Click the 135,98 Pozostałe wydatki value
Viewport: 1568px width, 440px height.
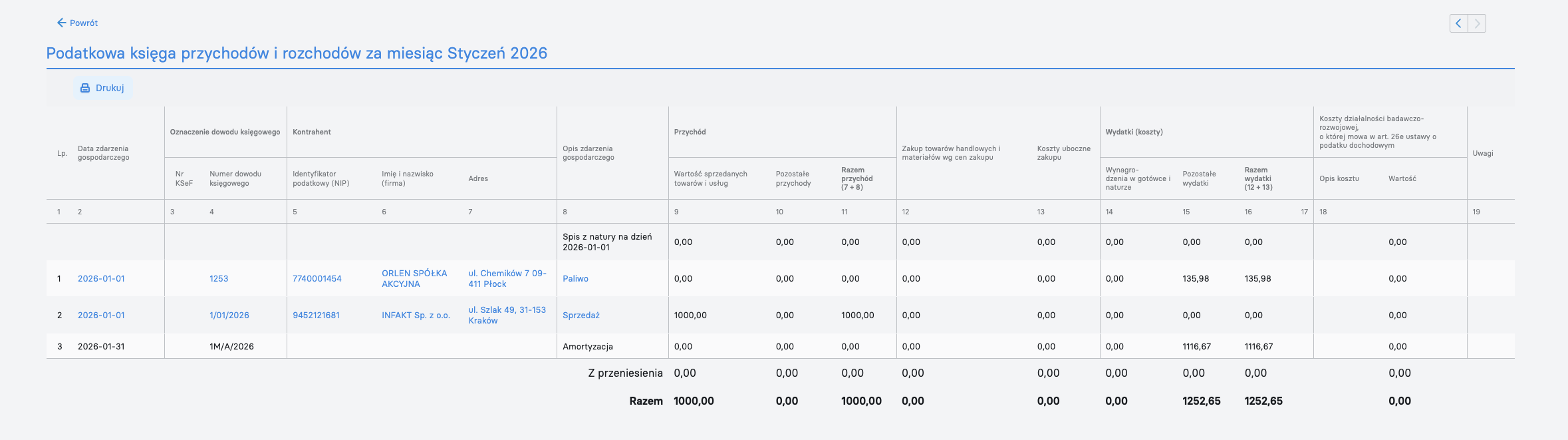pyautogui.click(x=1196, y=279)
